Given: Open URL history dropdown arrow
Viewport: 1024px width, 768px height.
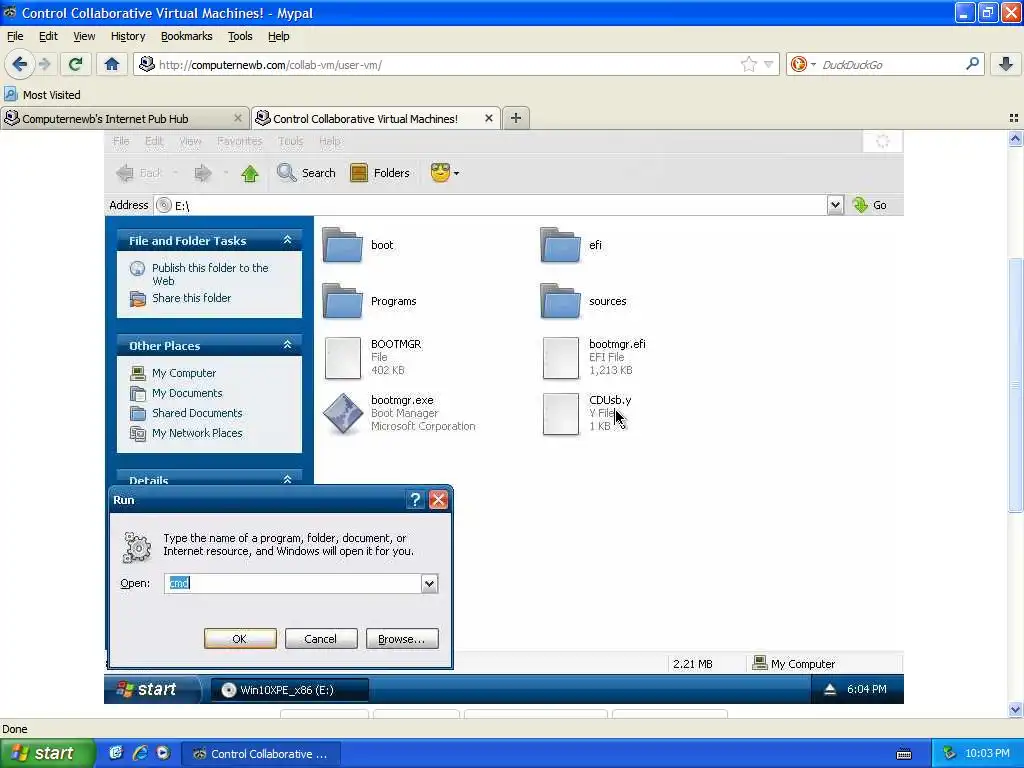Looking at the screenshot, I should 769,64.
